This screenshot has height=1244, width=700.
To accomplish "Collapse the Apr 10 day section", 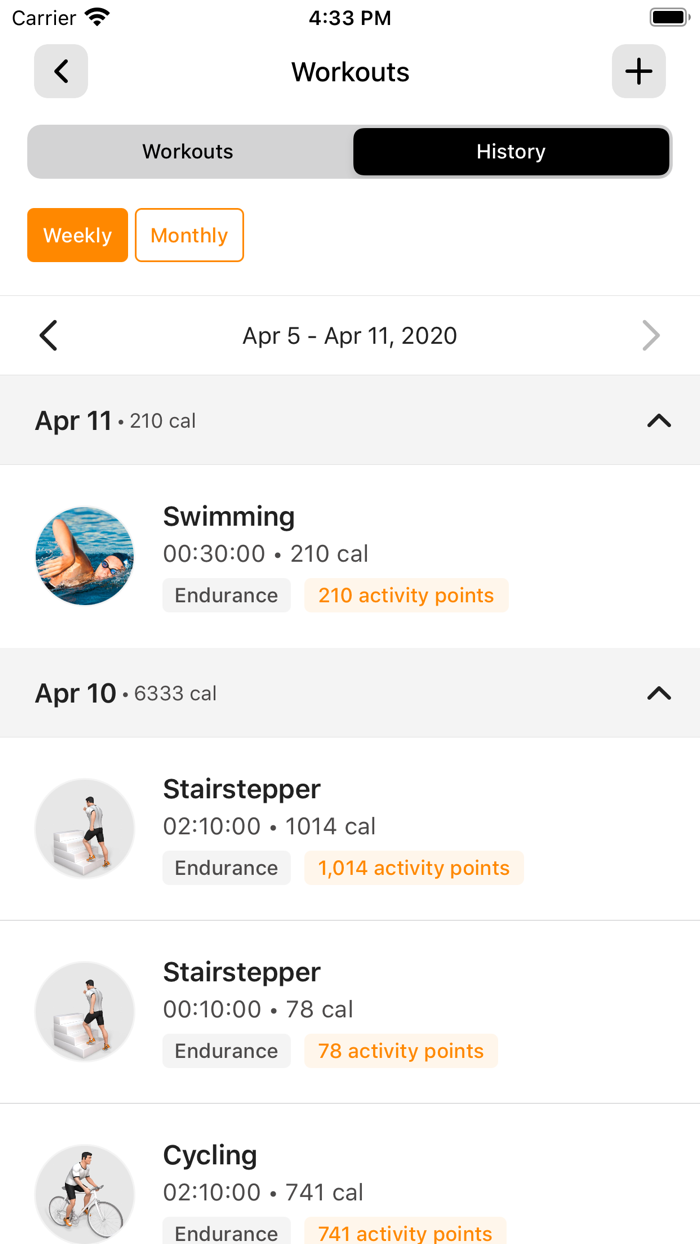I will click(x=658, y=693).
